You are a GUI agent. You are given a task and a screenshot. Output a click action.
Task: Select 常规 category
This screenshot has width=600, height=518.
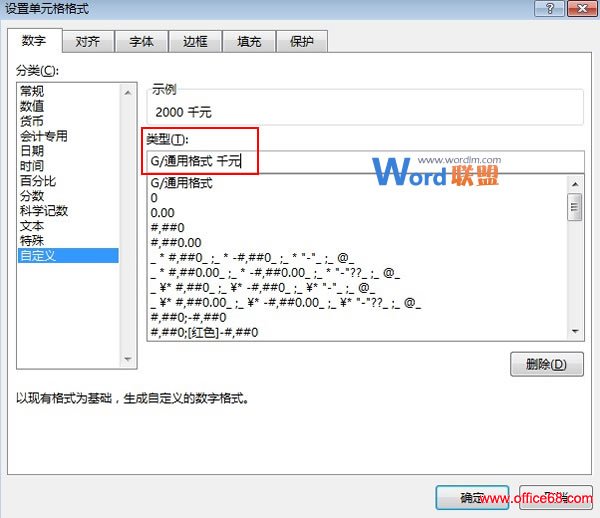tap(68, 91)
